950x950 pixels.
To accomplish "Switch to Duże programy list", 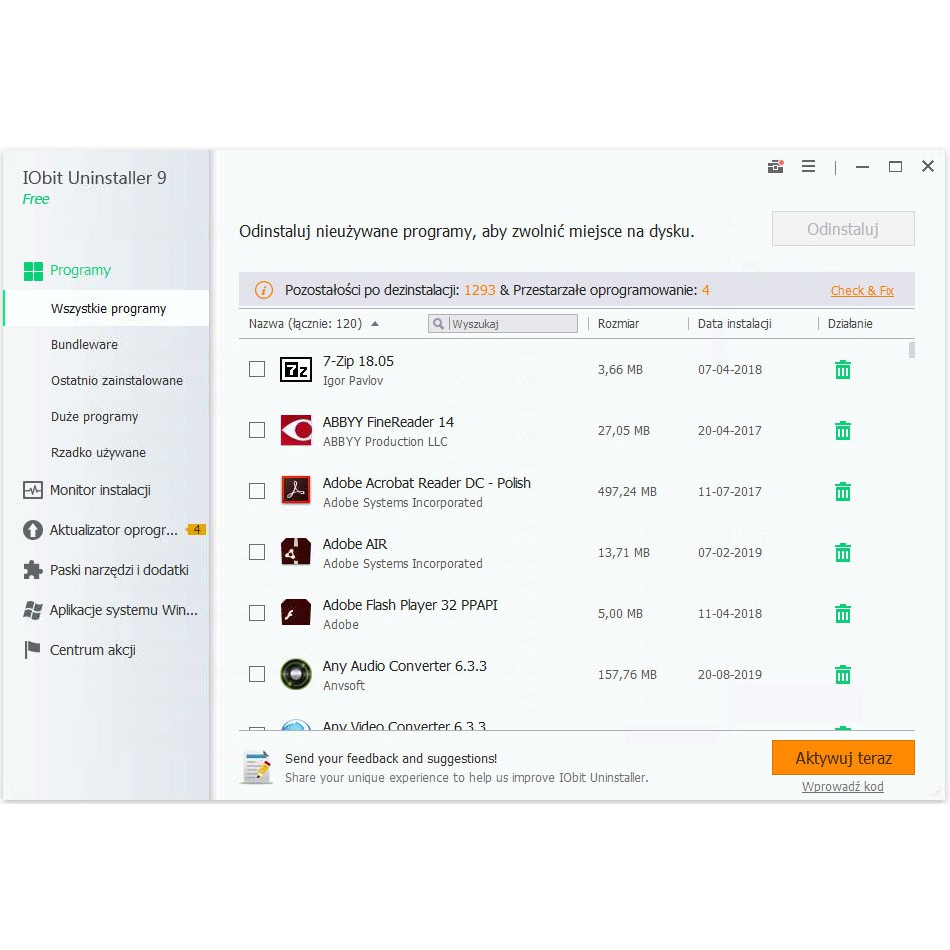I will coord(94,417).
